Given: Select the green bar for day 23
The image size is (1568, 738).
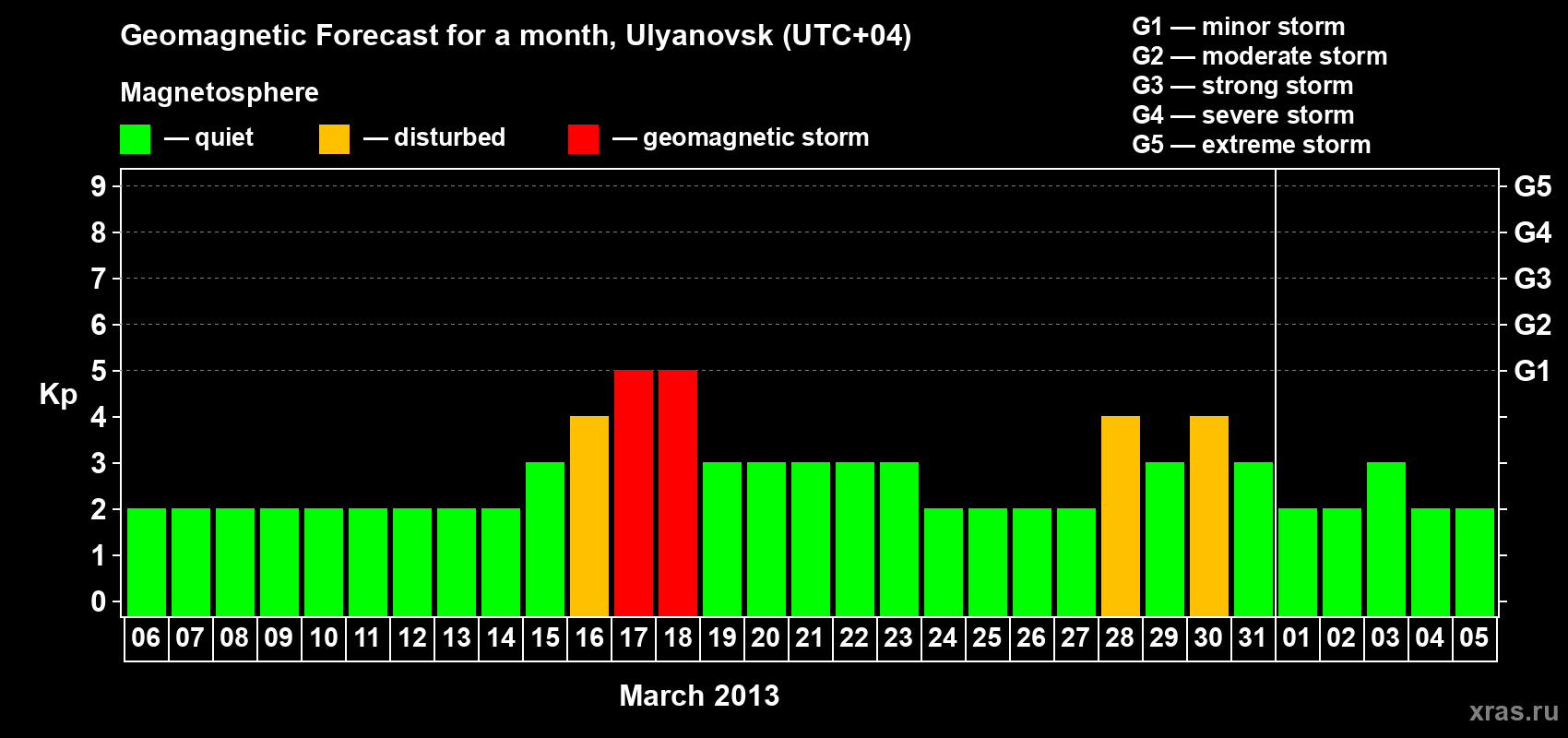Looking at the screenshot, I should click(899, 540).
